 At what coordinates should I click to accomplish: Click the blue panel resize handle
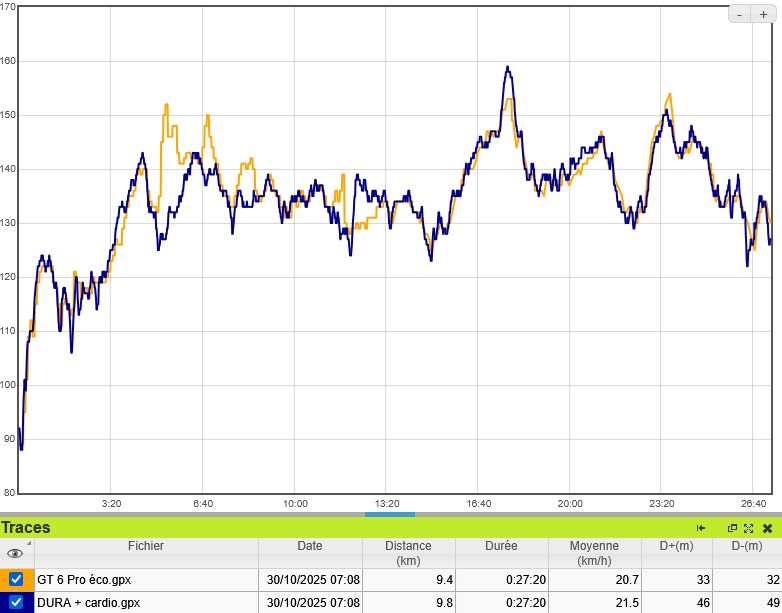pos(390,514)
